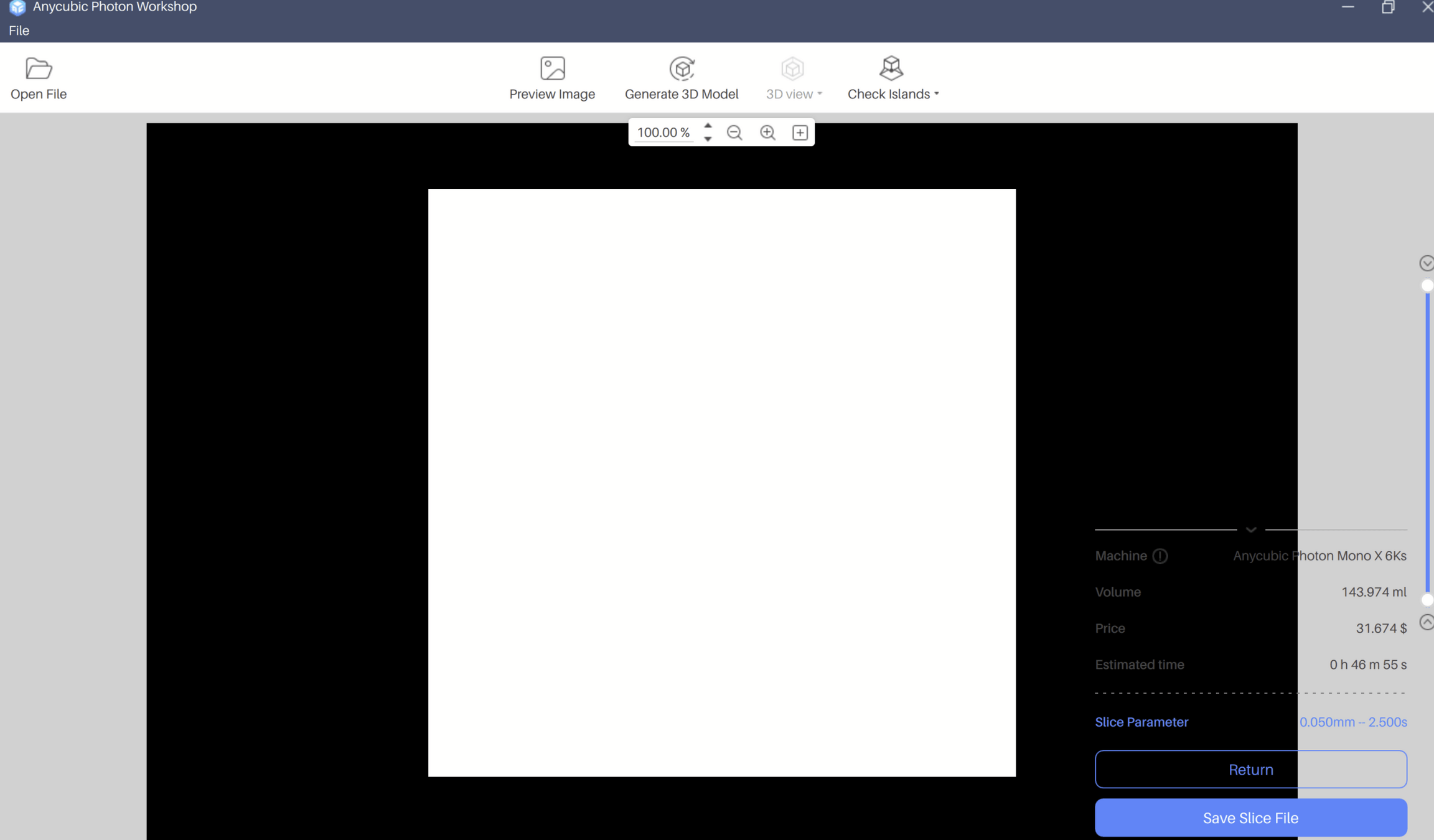Collapse the info panel chevron
The height and width of the screenshot is (840, 1434).
(x=1251, y=530)
